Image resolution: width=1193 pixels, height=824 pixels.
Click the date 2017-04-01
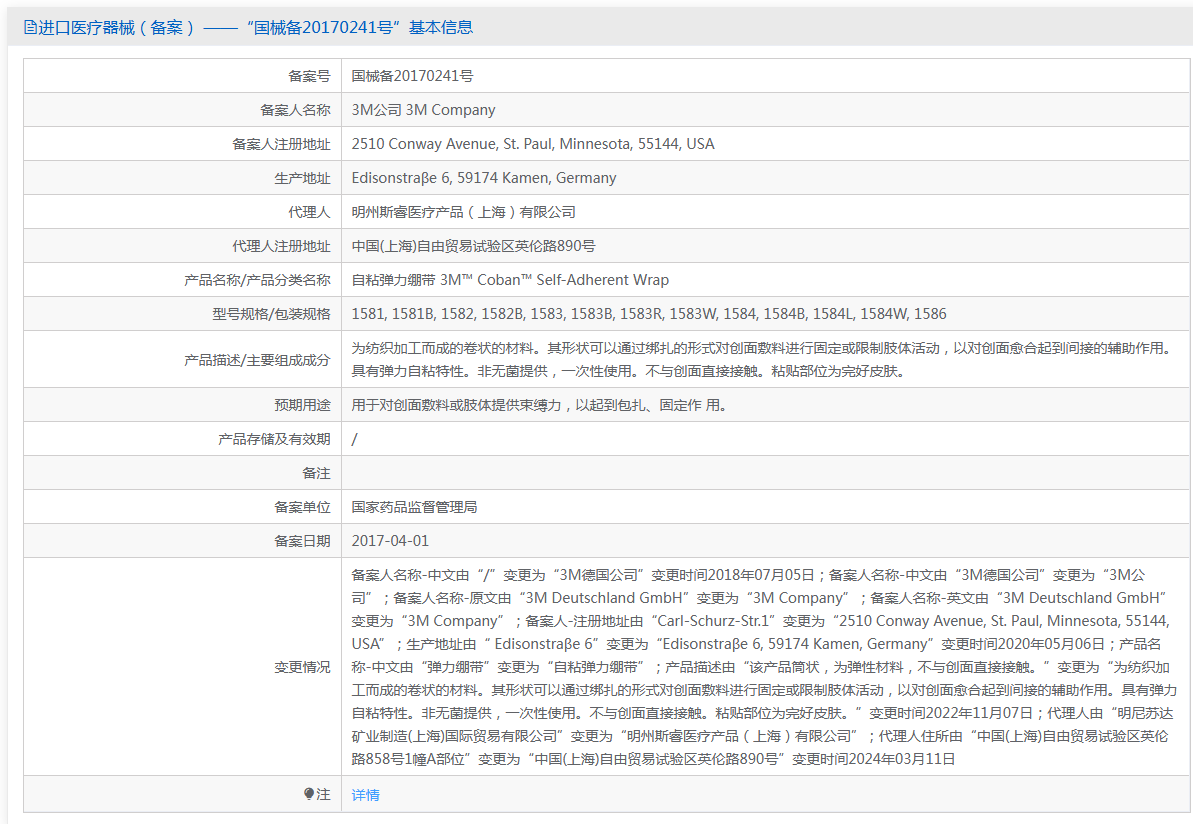tap(390, 541)
